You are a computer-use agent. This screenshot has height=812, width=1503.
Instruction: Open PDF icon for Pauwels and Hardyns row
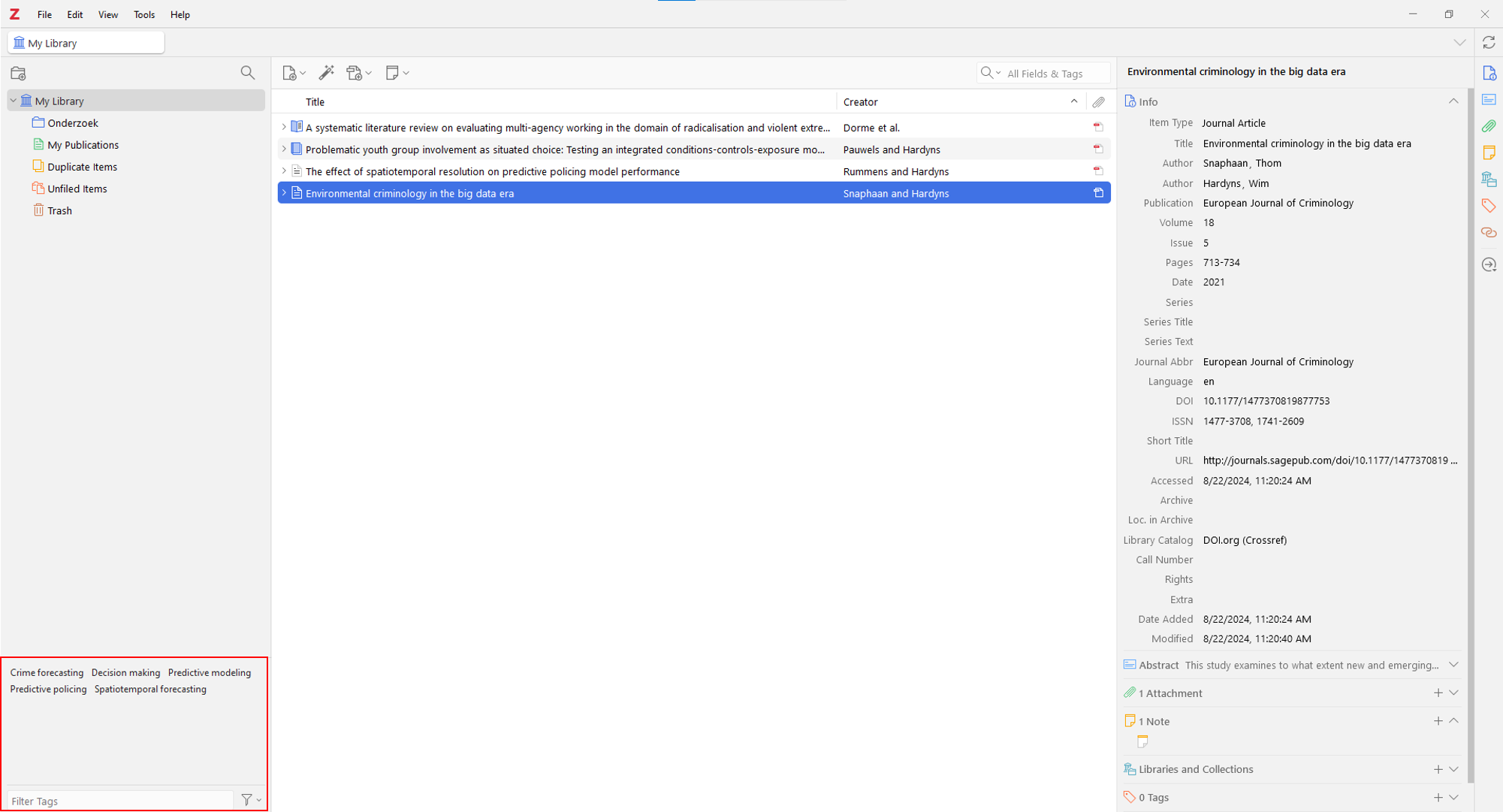pos(1098,149)
